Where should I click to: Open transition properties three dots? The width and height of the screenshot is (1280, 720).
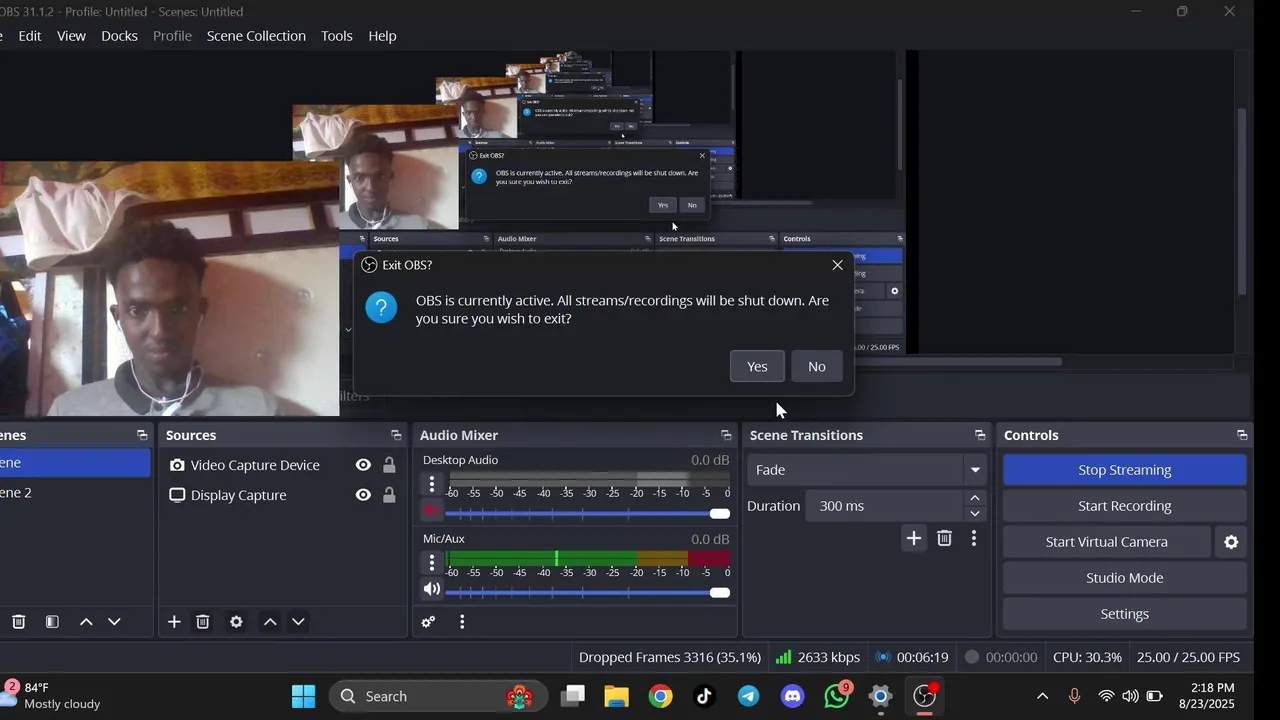pyautogui.click(x=974, y=538)
